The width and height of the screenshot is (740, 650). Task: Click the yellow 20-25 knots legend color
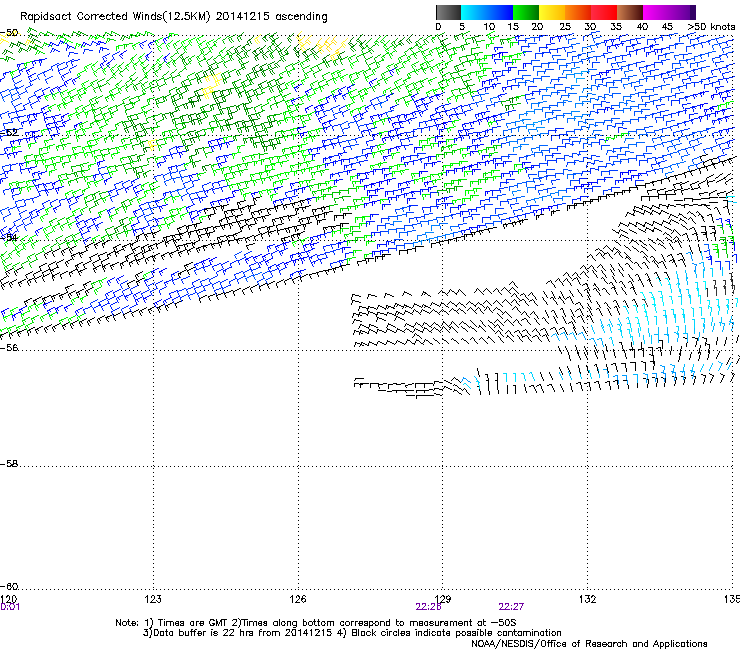pos(552,12)
